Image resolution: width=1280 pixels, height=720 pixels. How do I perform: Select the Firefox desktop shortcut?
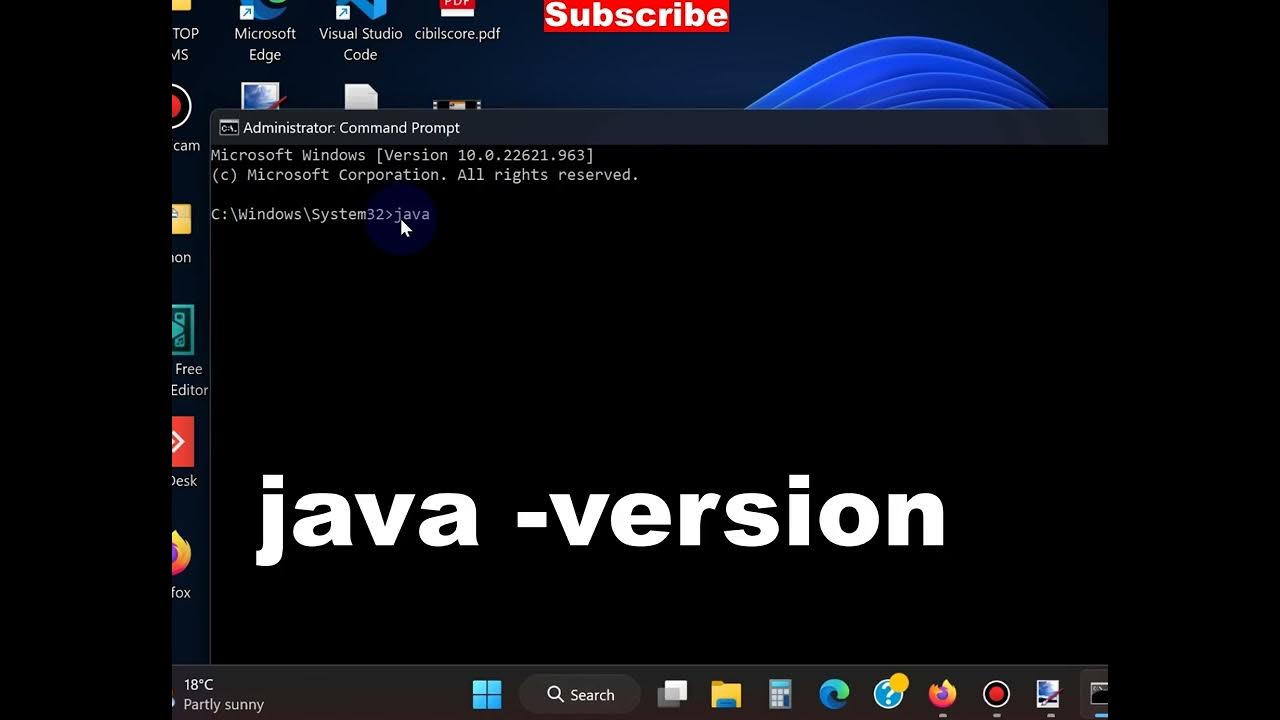pyautogui.click(x=182, y=565)
